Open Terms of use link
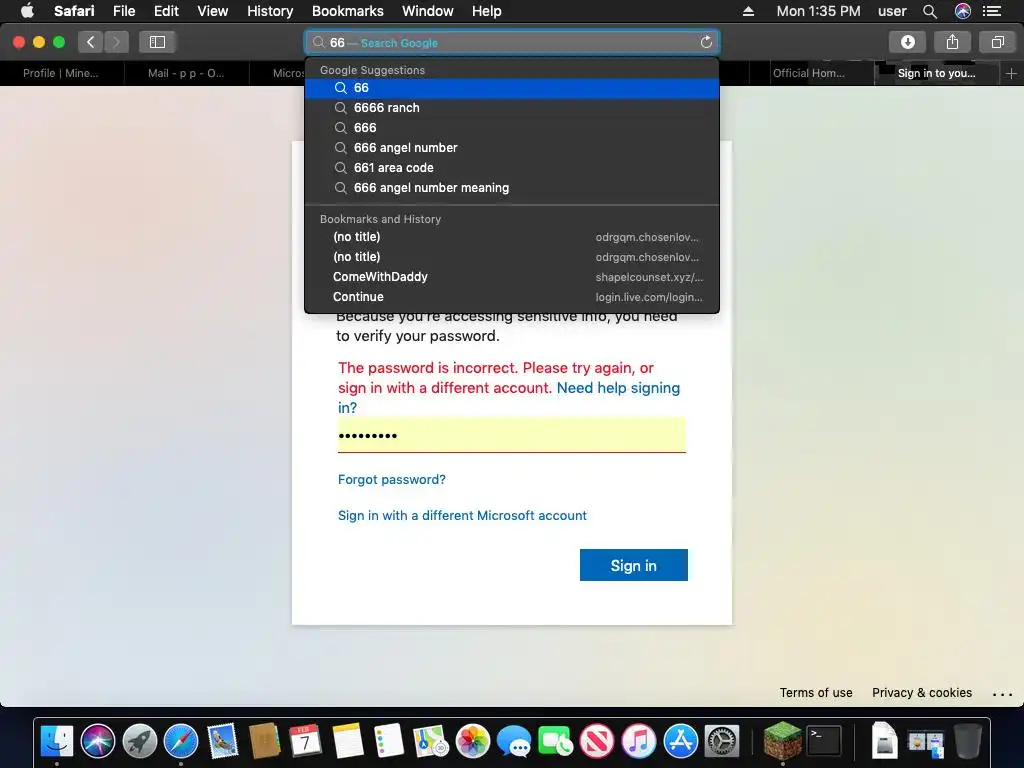 click(x=816, y=693)
